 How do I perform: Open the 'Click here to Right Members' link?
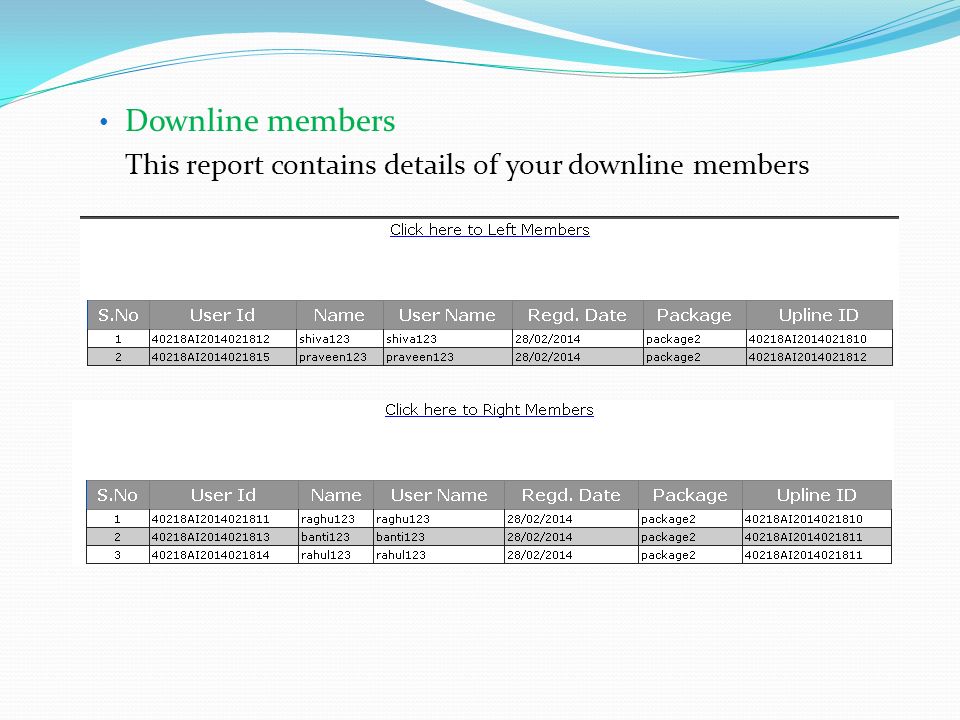coord(489,410)
